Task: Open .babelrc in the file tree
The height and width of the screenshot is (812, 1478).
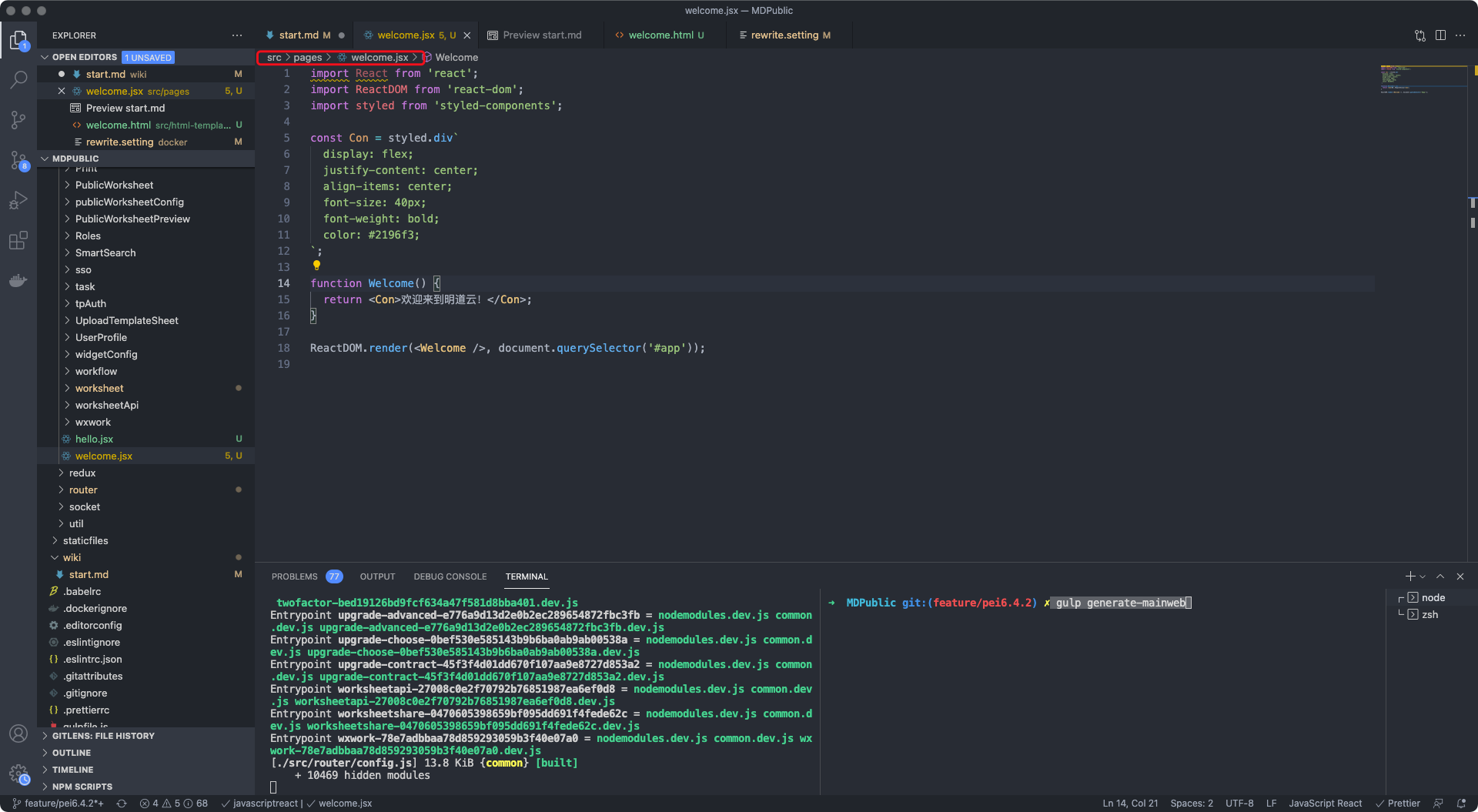Action: pos(82,591)
